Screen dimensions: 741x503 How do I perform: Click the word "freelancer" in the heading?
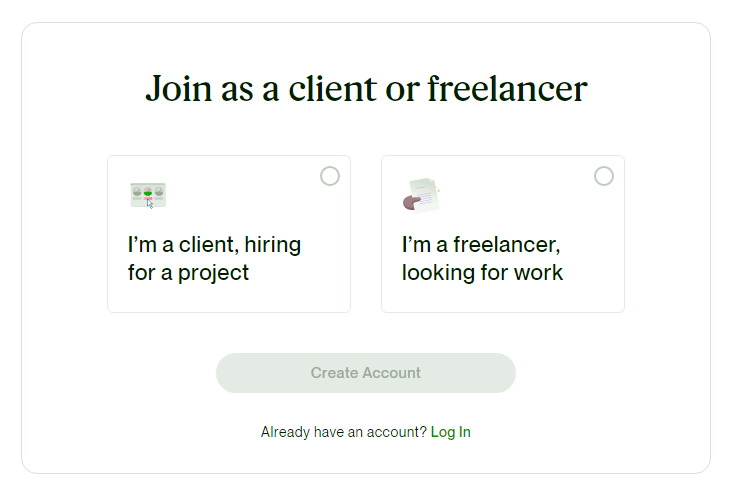(508, 88)
